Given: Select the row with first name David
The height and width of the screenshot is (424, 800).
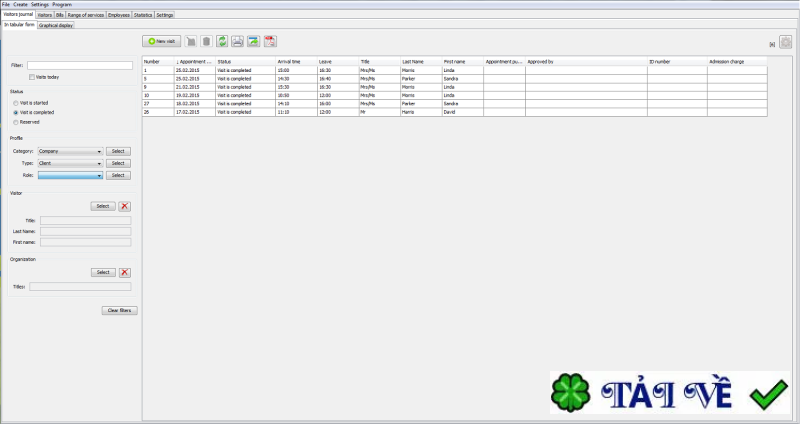Looking at the screenshot, I should click(x=455, y=112).
